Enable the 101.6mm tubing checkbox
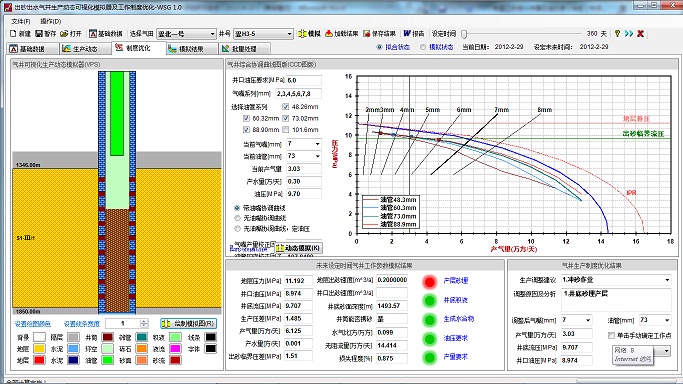The width and height of the screenshot is (683, 384). (x=286, y=130)
